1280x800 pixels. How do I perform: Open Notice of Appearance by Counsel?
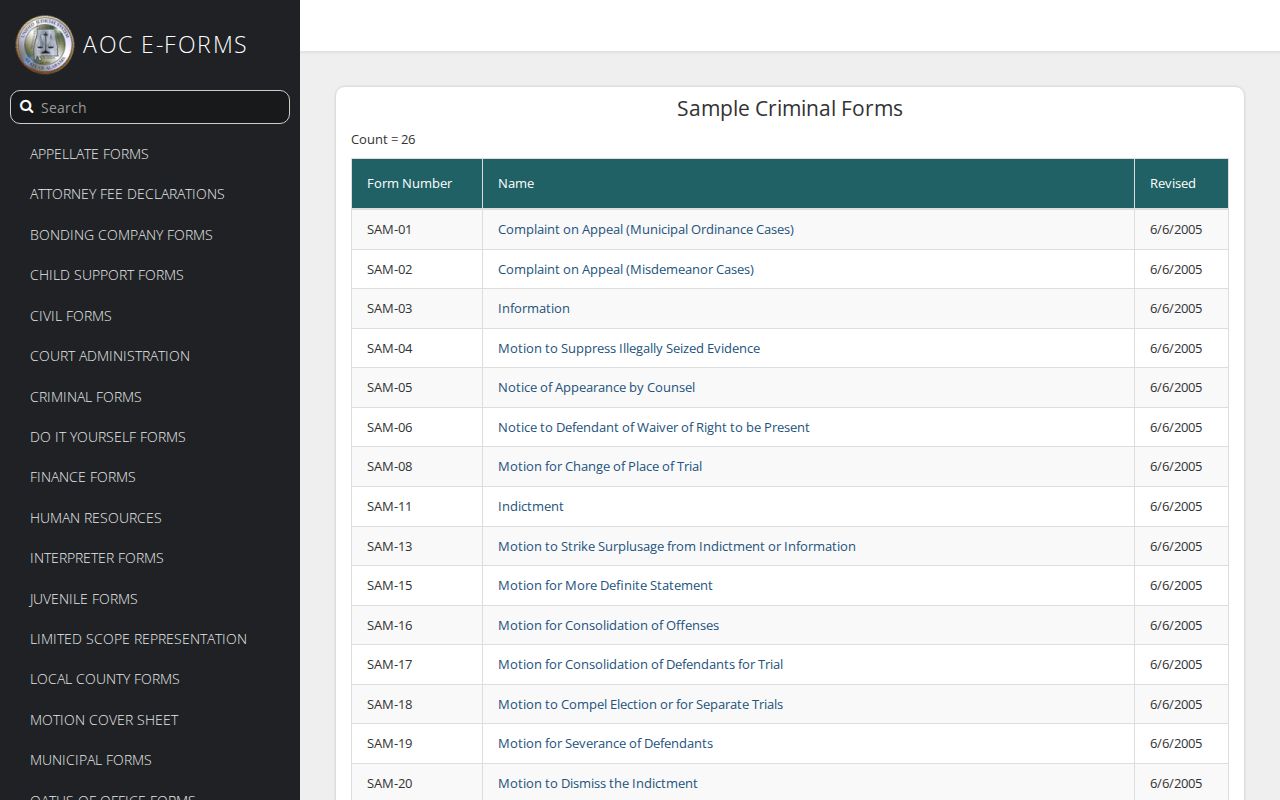(596, 387)
